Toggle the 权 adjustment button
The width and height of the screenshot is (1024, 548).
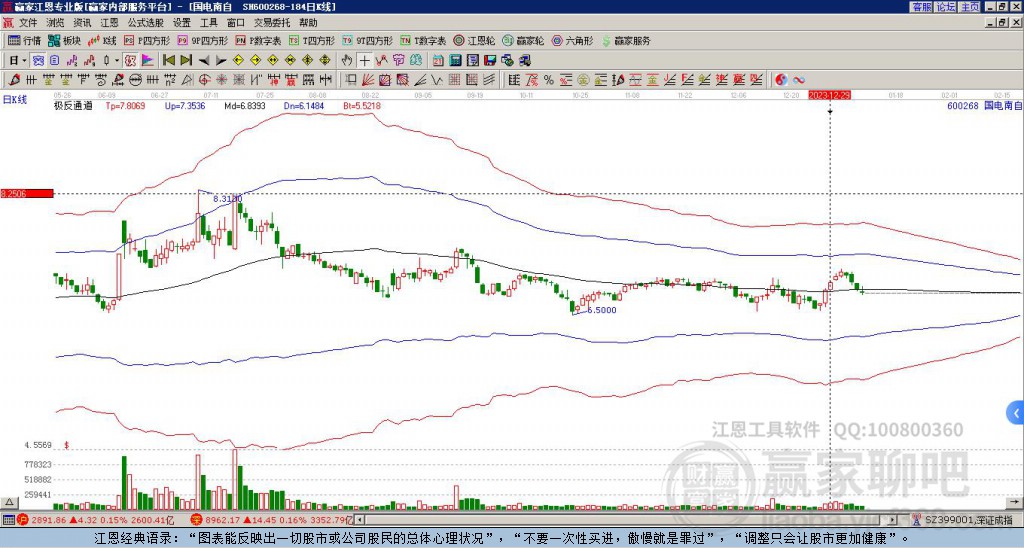tap(130, 61)
